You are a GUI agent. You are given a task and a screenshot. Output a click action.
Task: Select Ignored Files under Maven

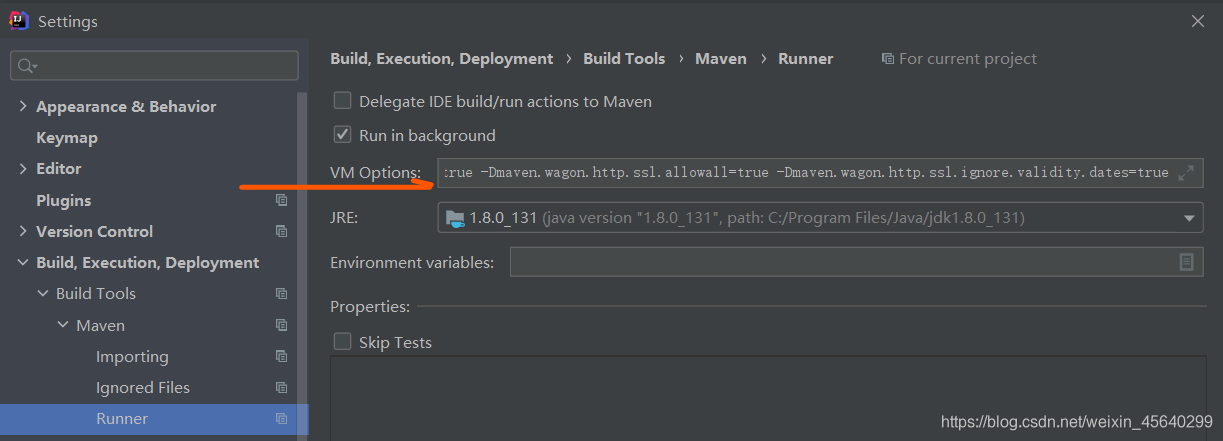pyautogui.click(x=143, y=388)
